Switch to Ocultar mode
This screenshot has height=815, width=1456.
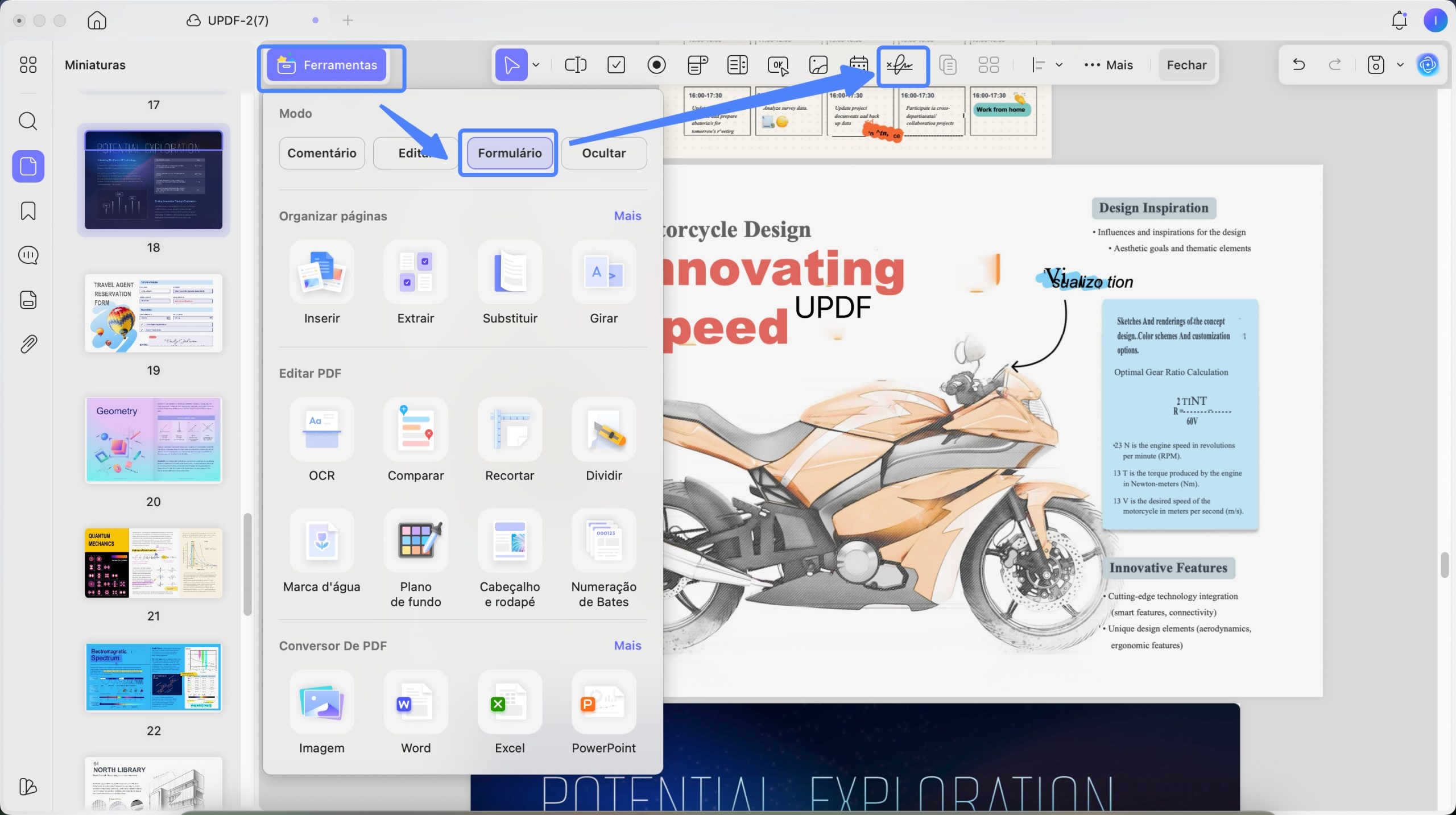pos(603,153)
